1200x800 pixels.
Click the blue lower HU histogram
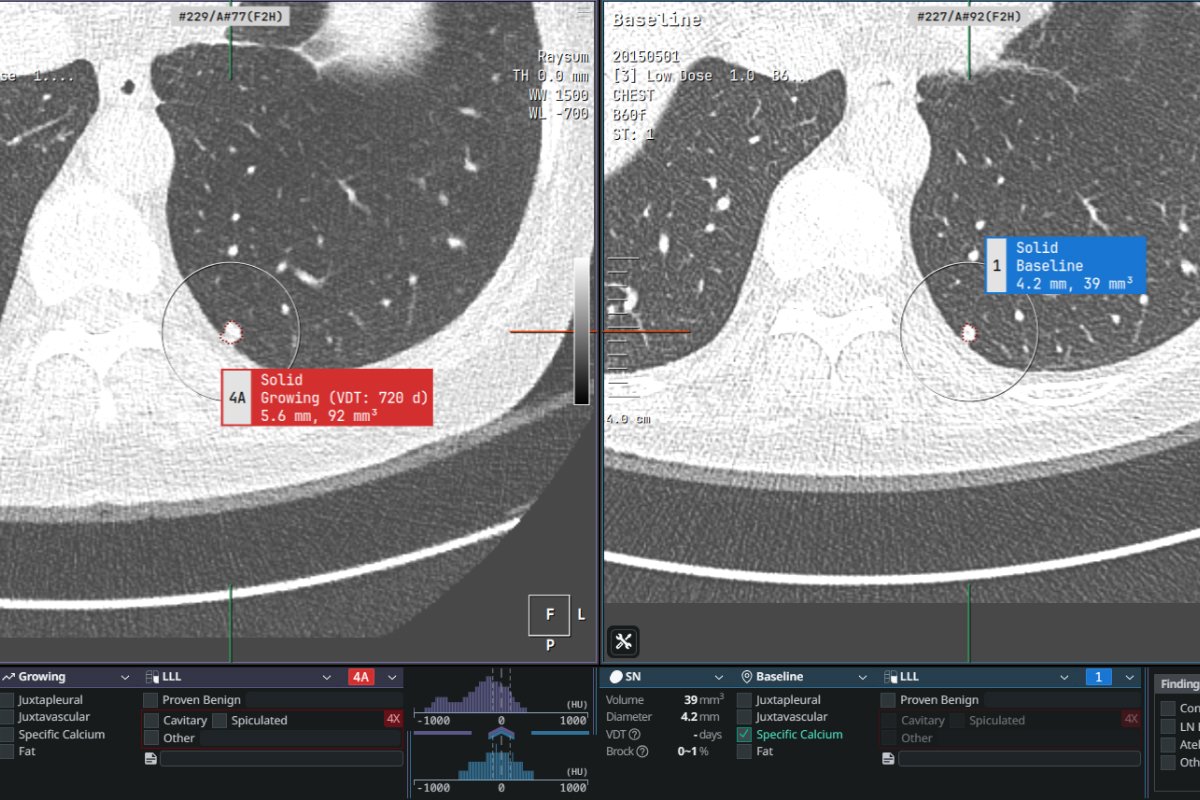pos(501,764)
